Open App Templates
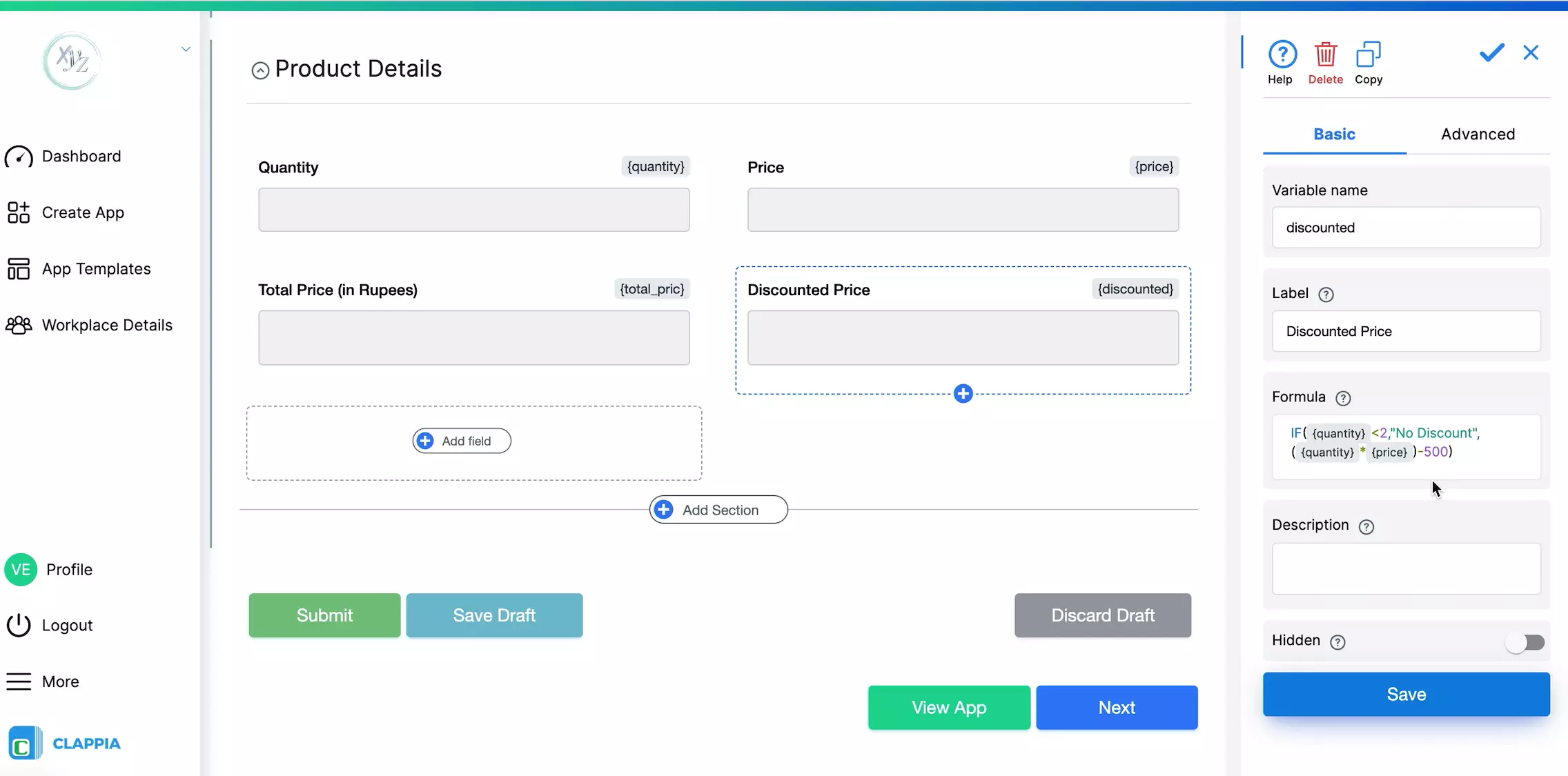This screenshot has width=1568, height=776. [95, 268]
